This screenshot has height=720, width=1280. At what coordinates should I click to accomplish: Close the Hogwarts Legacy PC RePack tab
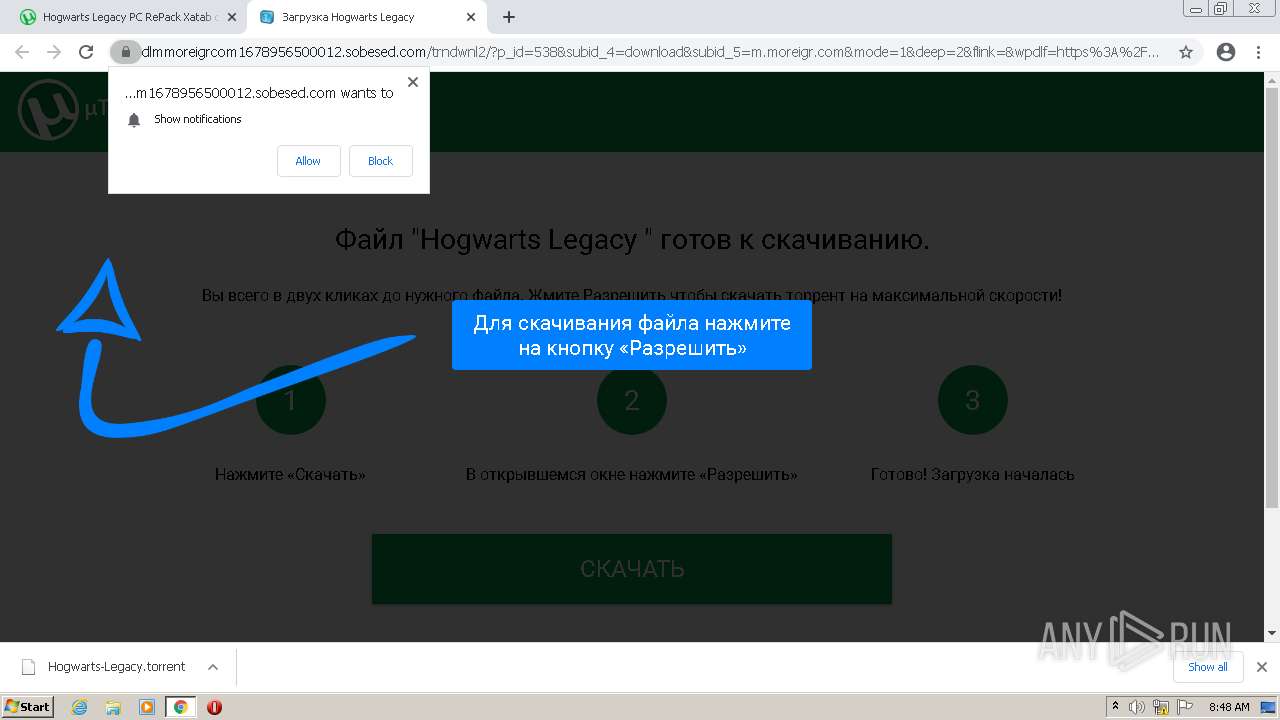(x=231, y=17)
